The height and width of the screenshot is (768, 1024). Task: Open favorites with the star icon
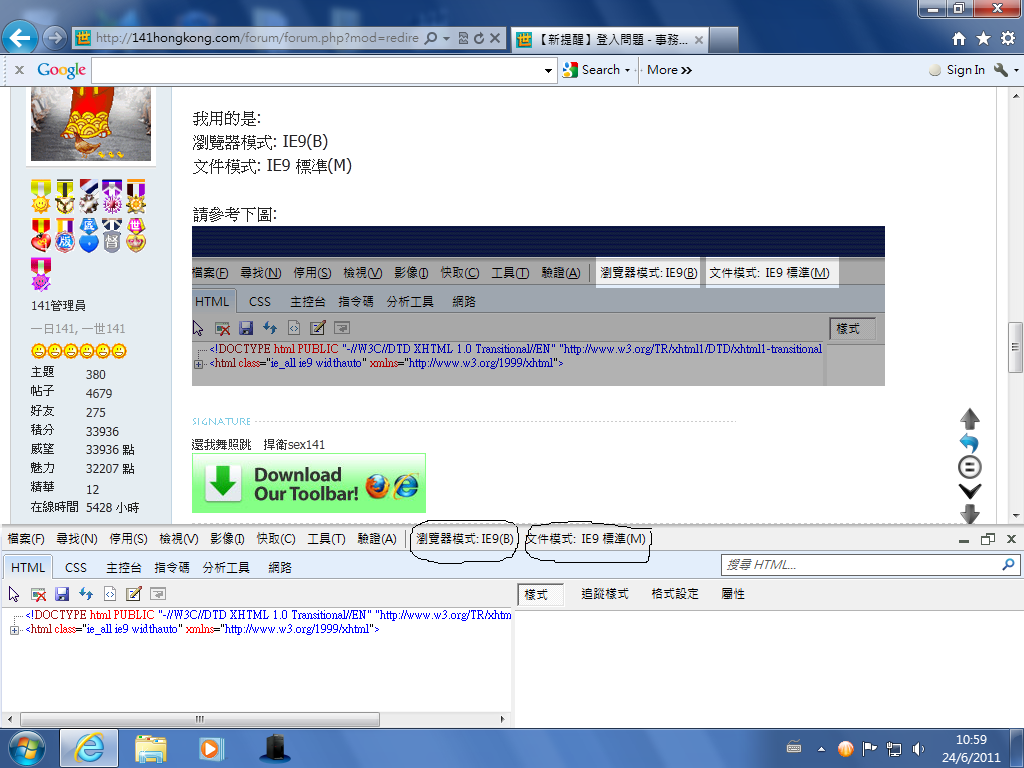tap(983, 39)
